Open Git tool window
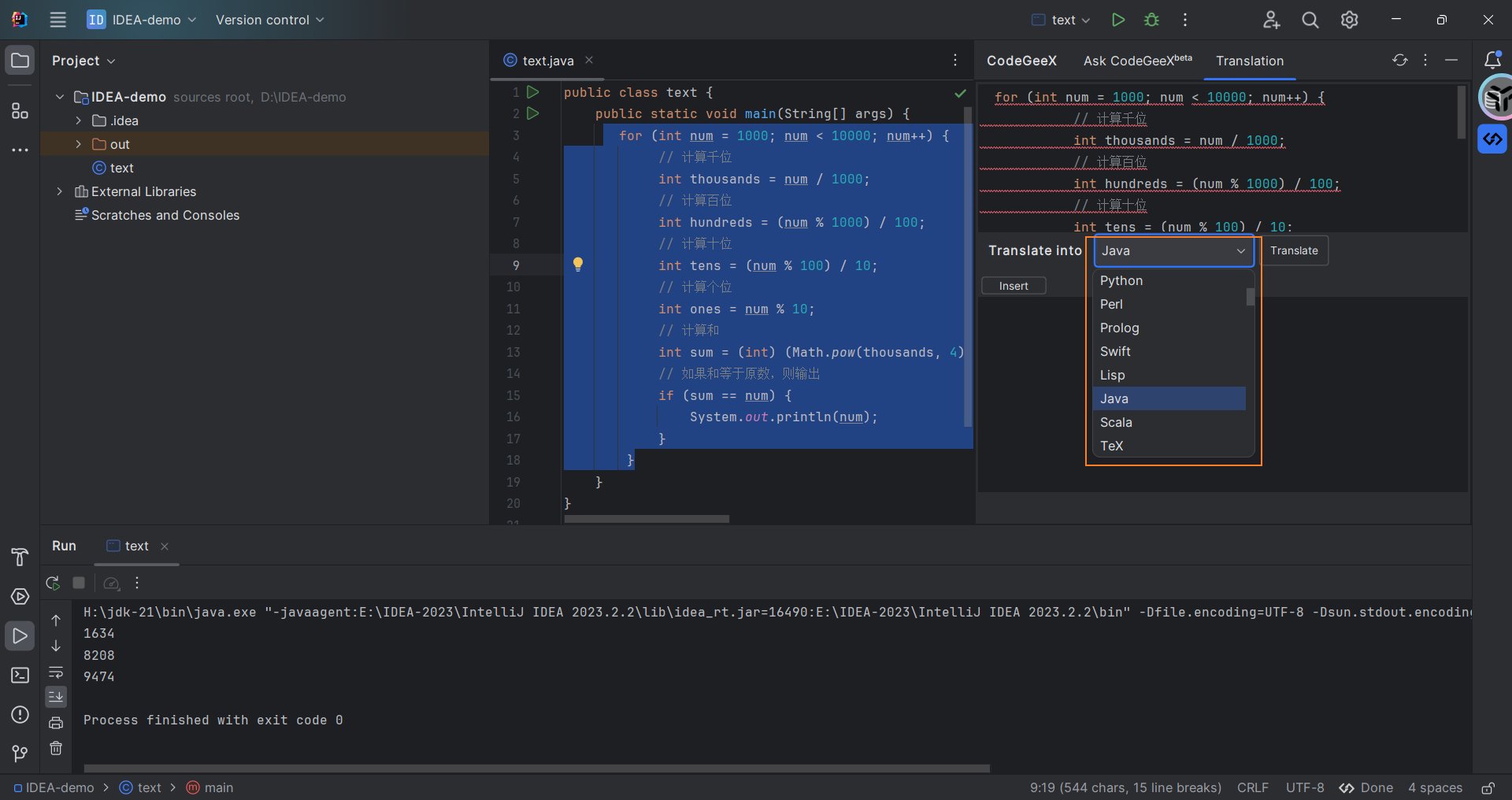 [x=20, y=754]
